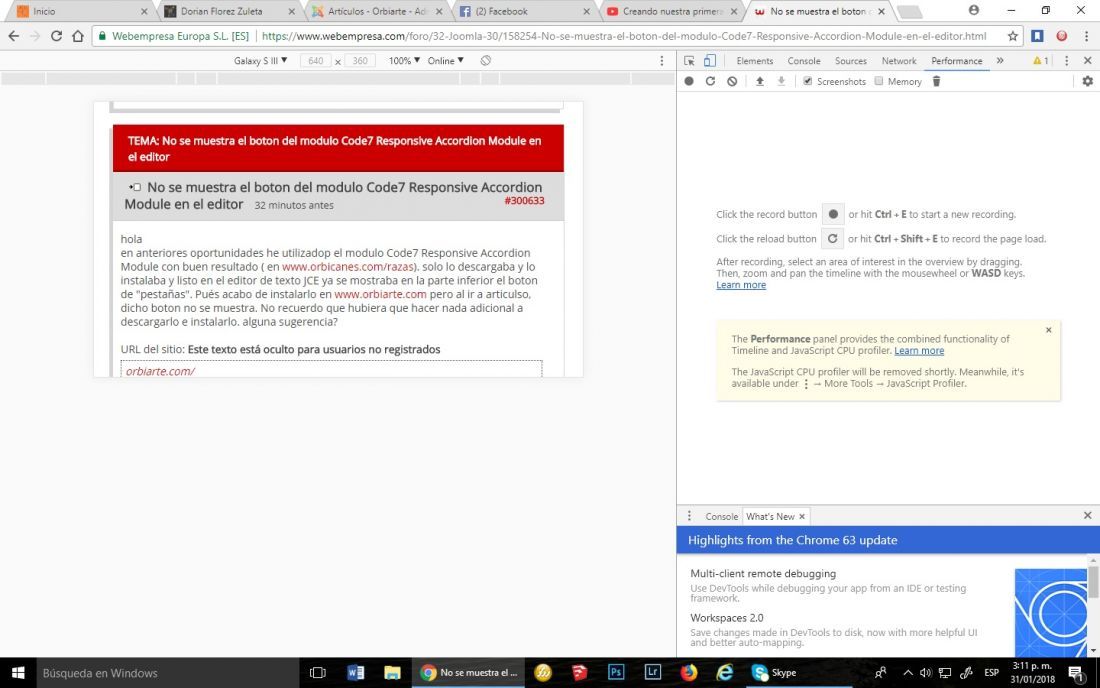Image resolution: width=1100 pixels, height=688 pixels.
Task: Bookmark this page with the star icon
Action: tap(1012, 36)
